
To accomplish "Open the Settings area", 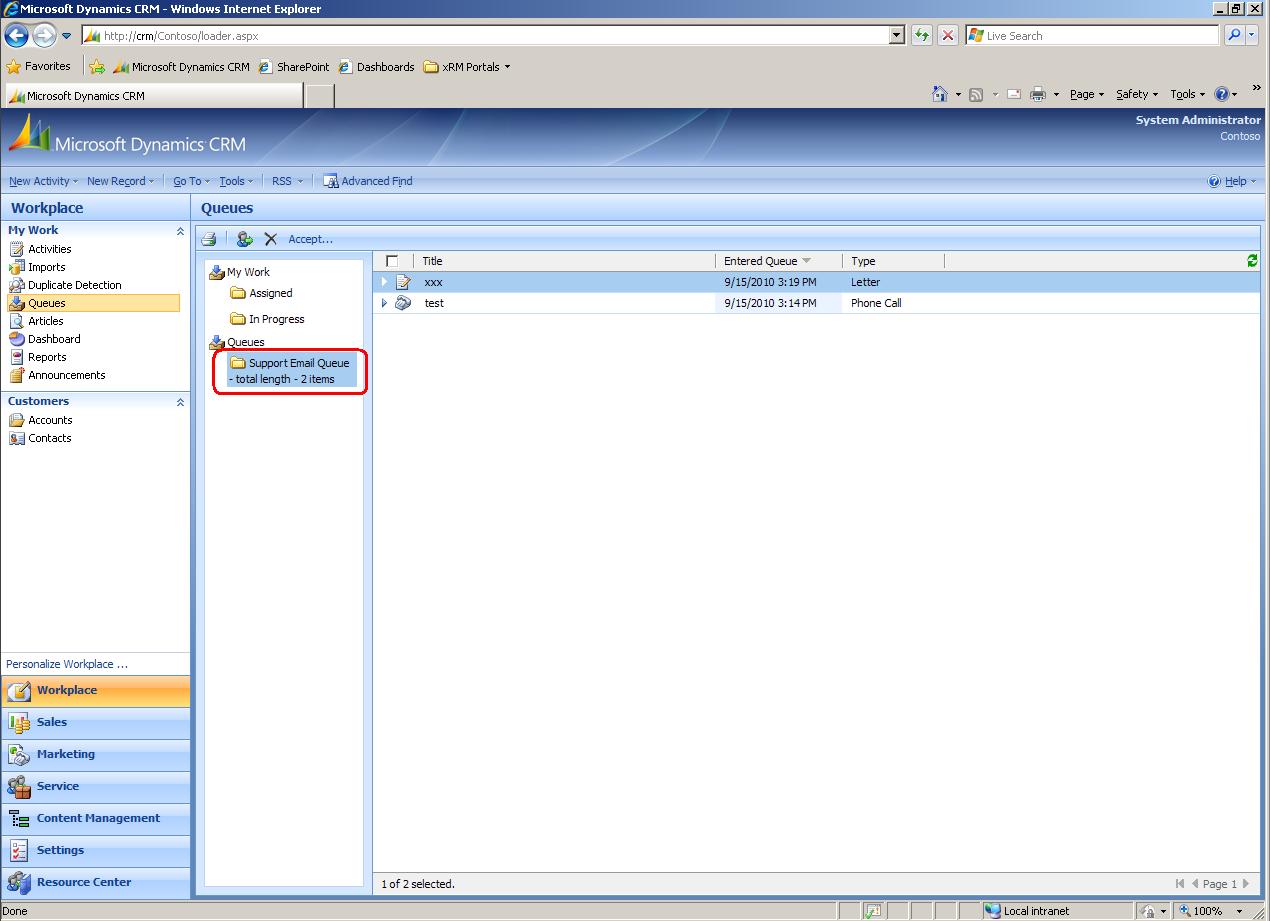I will [x=95, y=850].
